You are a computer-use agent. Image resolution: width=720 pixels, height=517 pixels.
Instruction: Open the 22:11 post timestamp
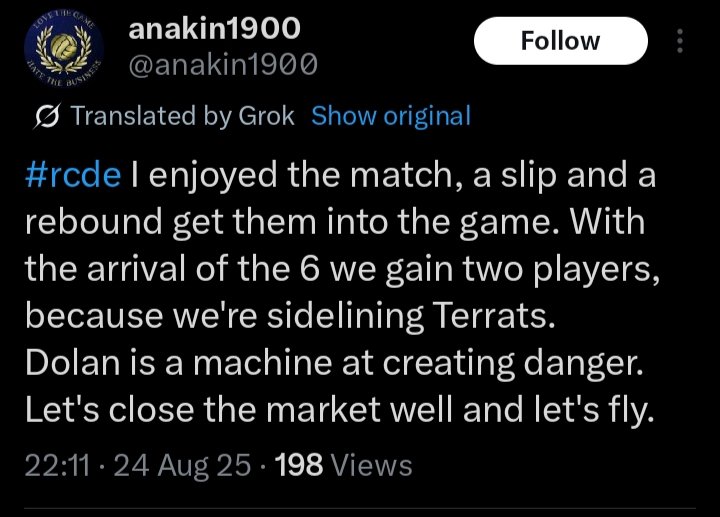(57, 465)
